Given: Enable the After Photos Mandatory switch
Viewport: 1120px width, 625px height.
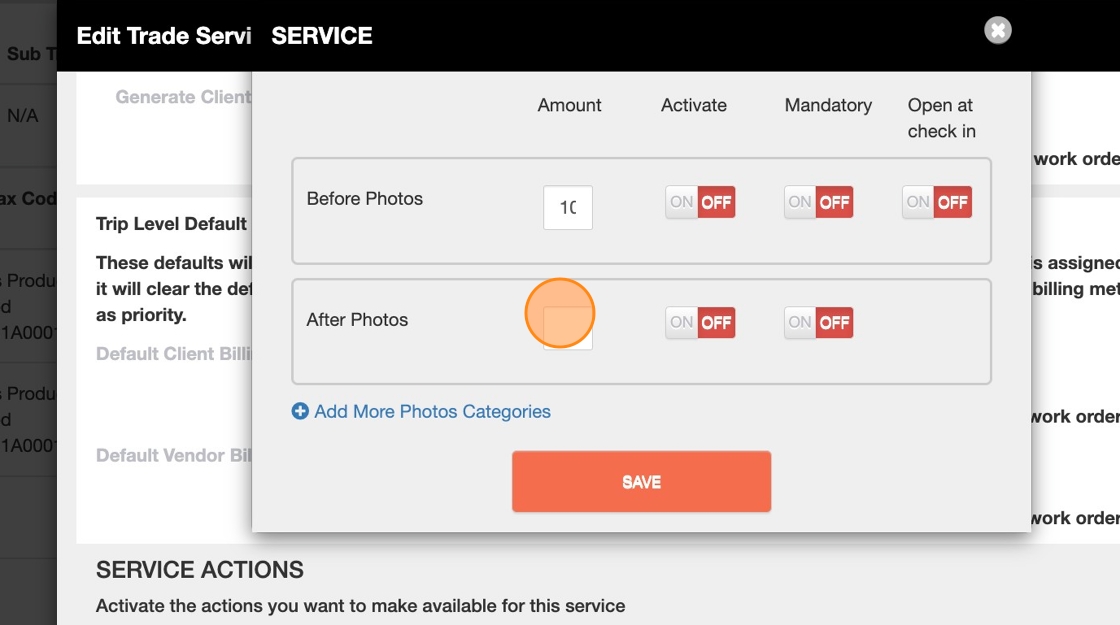Looking at the screenshot, I should [x=818, y=322].
